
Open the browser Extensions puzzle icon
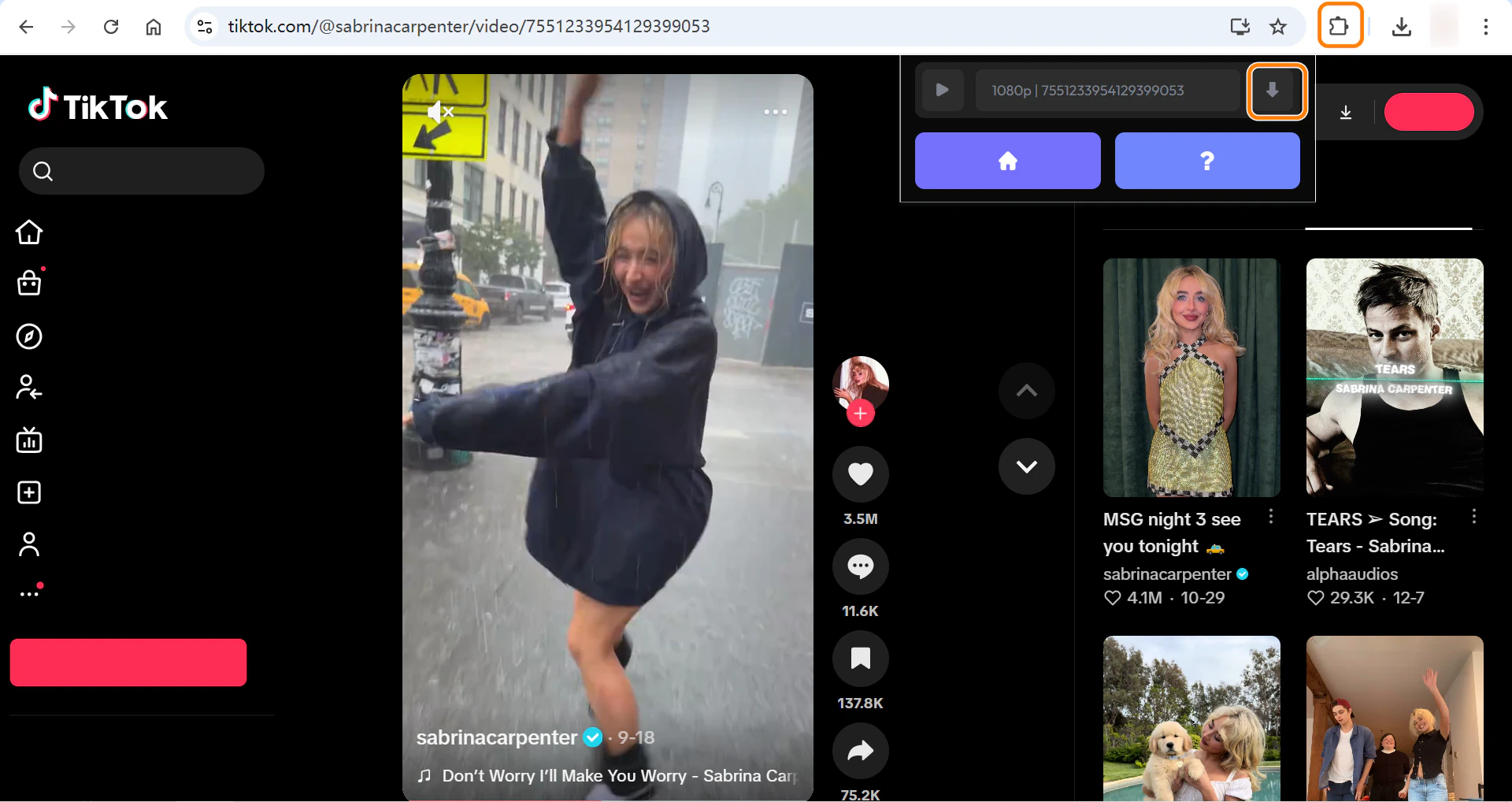click(x=1340, y=27)
